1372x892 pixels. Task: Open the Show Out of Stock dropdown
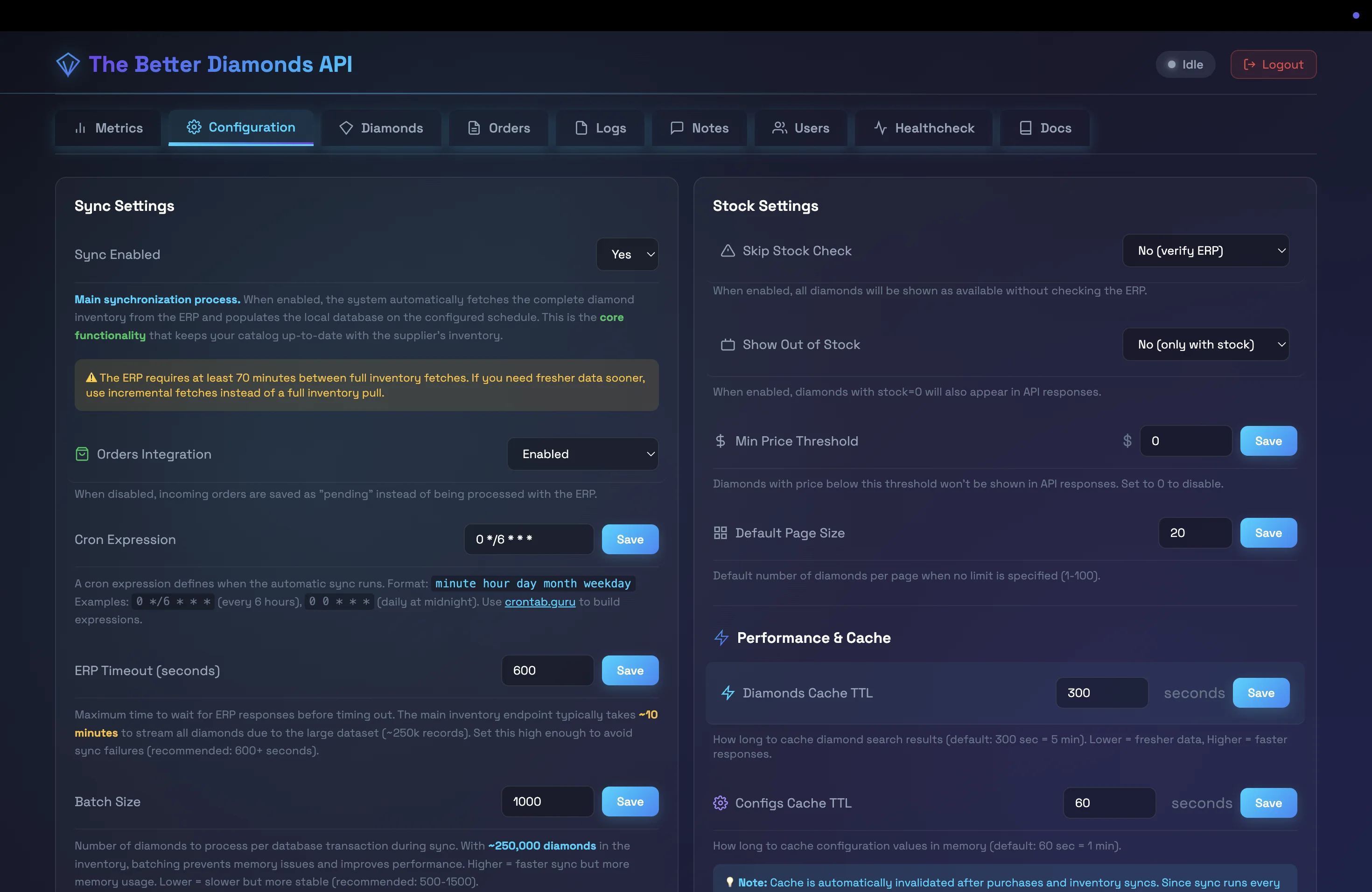1206,345
